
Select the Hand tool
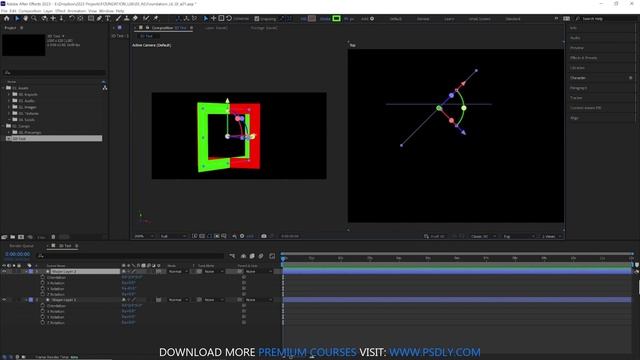pos(25,18)
